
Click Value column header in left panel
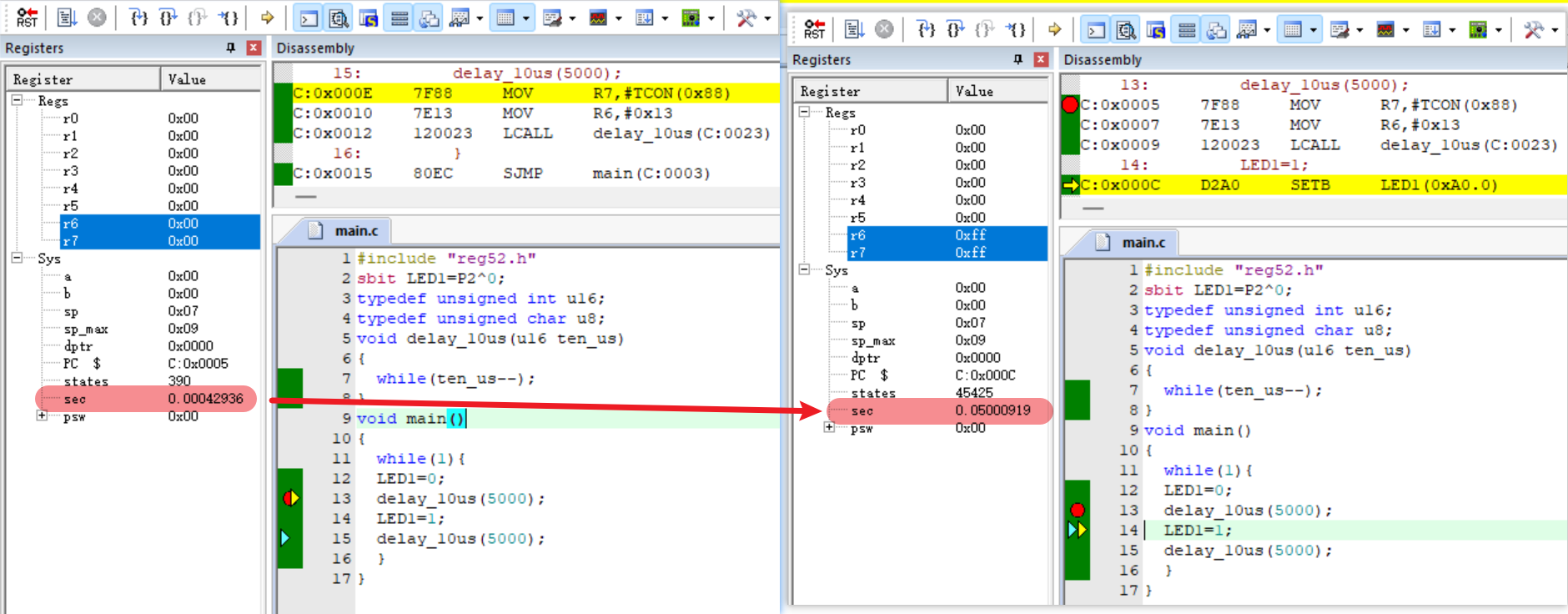point(210,79)
